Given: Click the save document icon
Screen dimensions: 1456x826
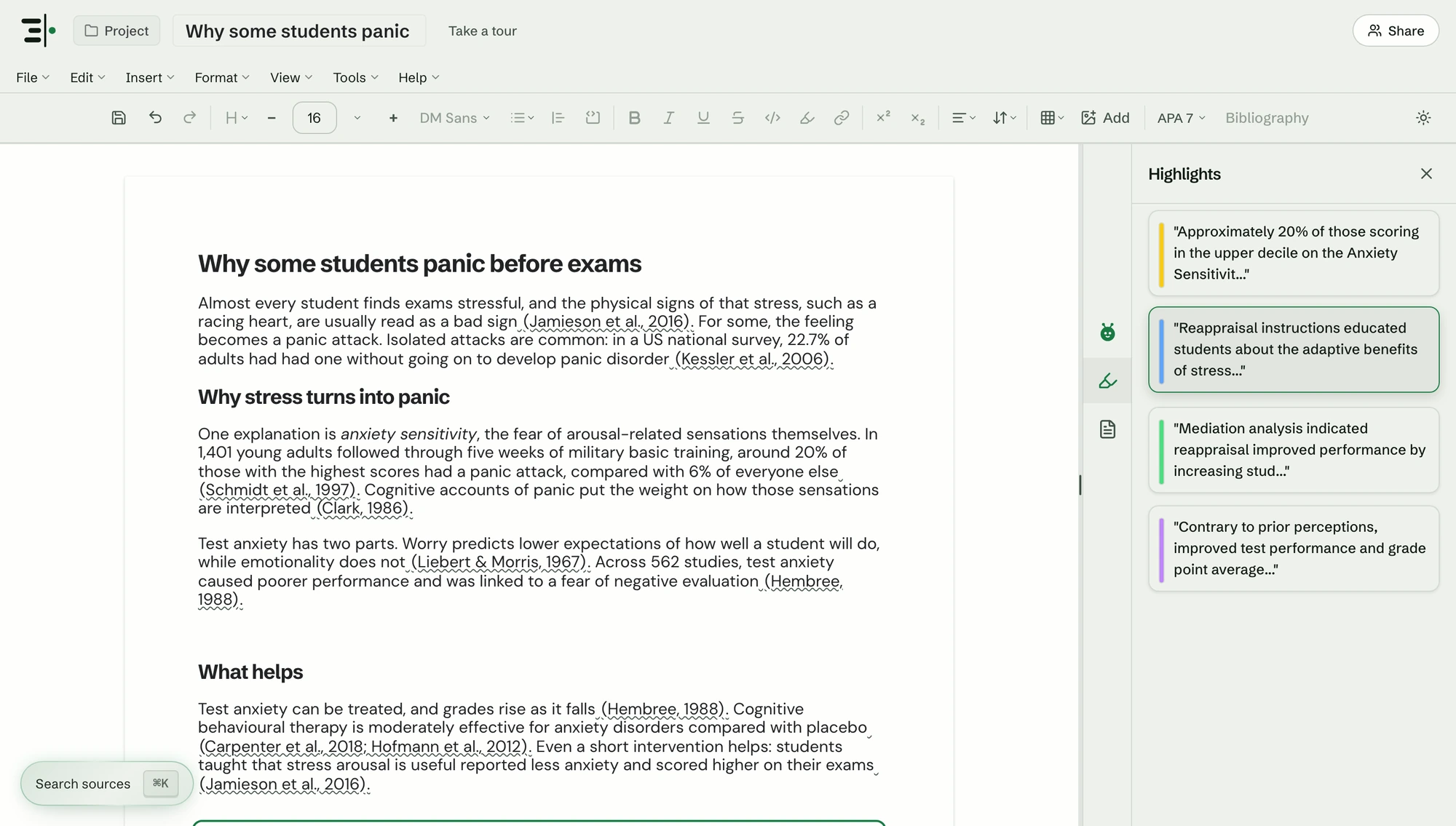Looking at the screenshot, I should click(x=119, y=118).
